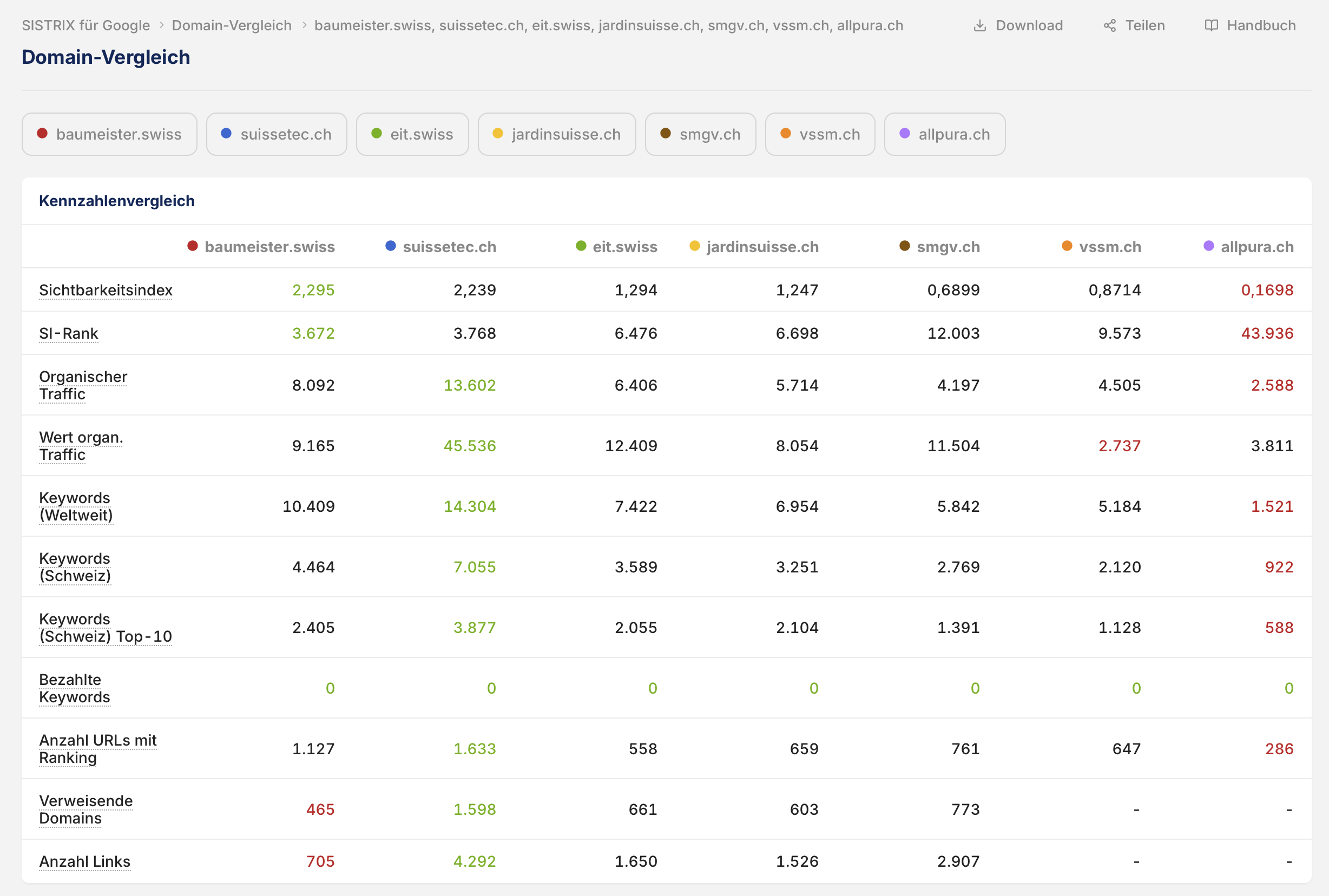
Task: Click suissetec.ch table column header
Action: click(x=440, y=247)
